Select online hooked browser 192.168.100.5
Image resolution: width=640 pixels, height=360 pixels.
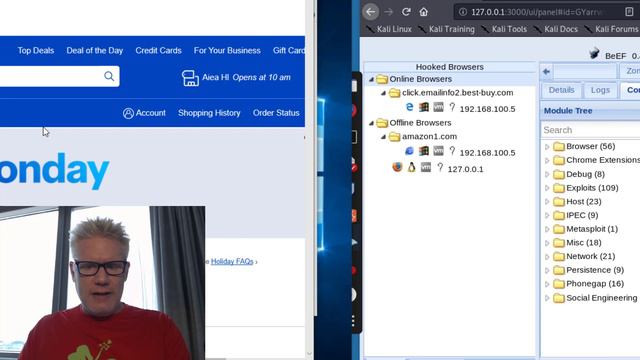coord(487,109)
